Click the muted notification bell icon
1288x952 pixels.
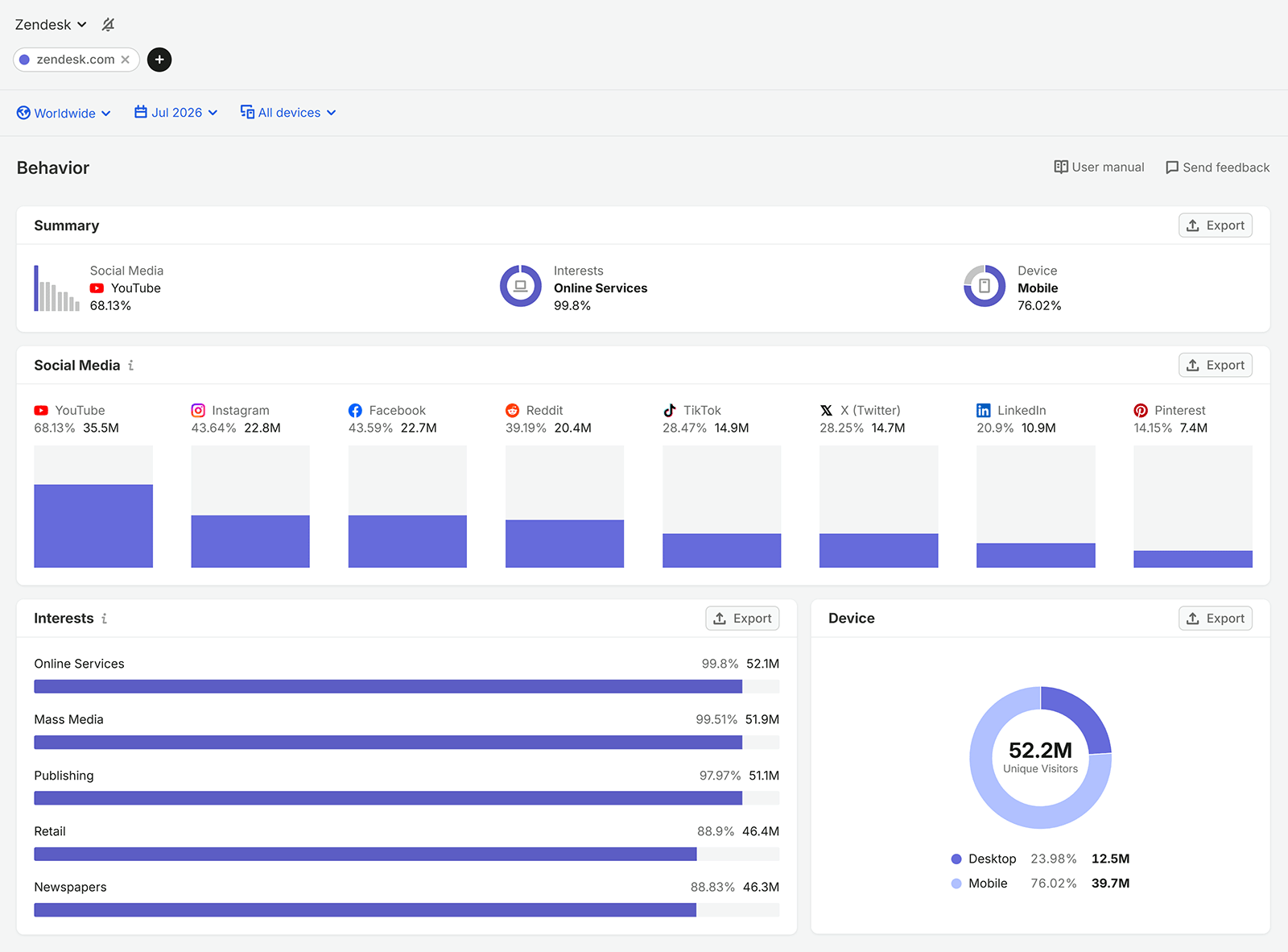[x=108, y=25]
